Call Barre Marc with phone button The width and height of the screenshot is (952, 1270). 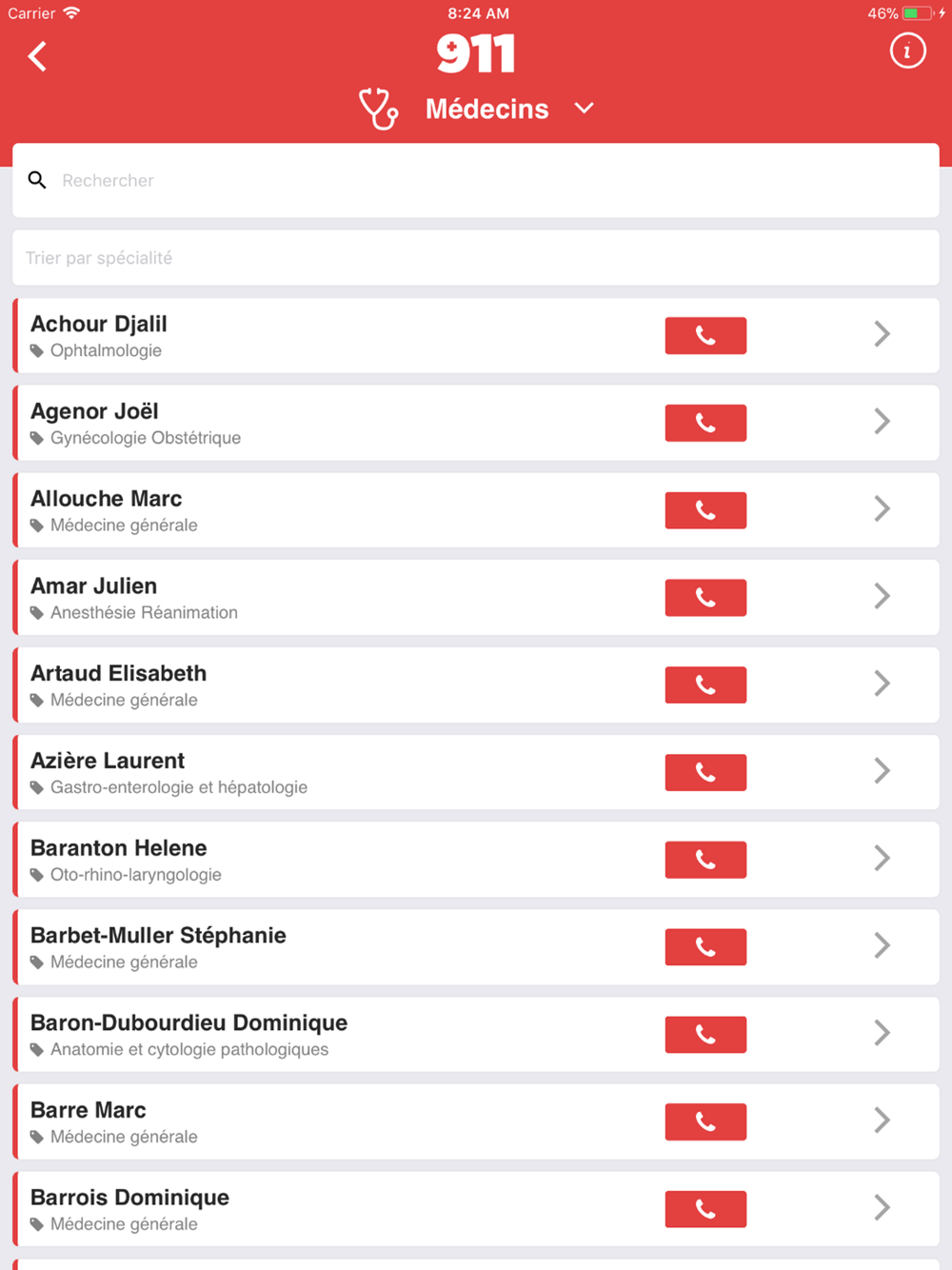(705, 1121)
